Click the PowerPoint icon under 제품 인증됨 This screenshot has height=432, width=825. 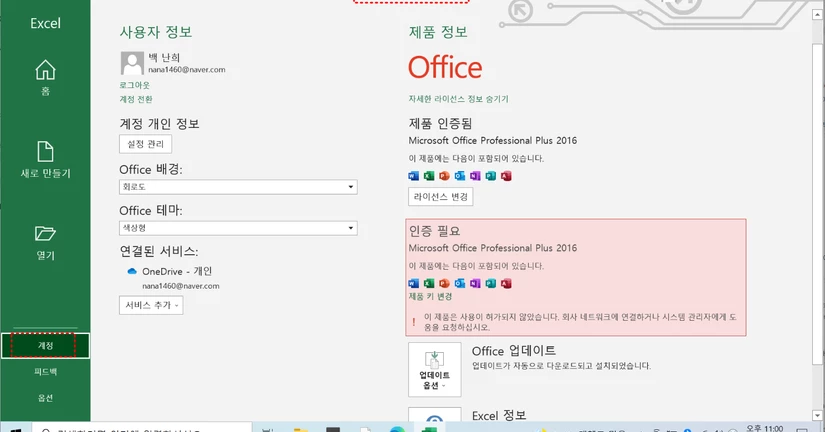click(445, 176)
